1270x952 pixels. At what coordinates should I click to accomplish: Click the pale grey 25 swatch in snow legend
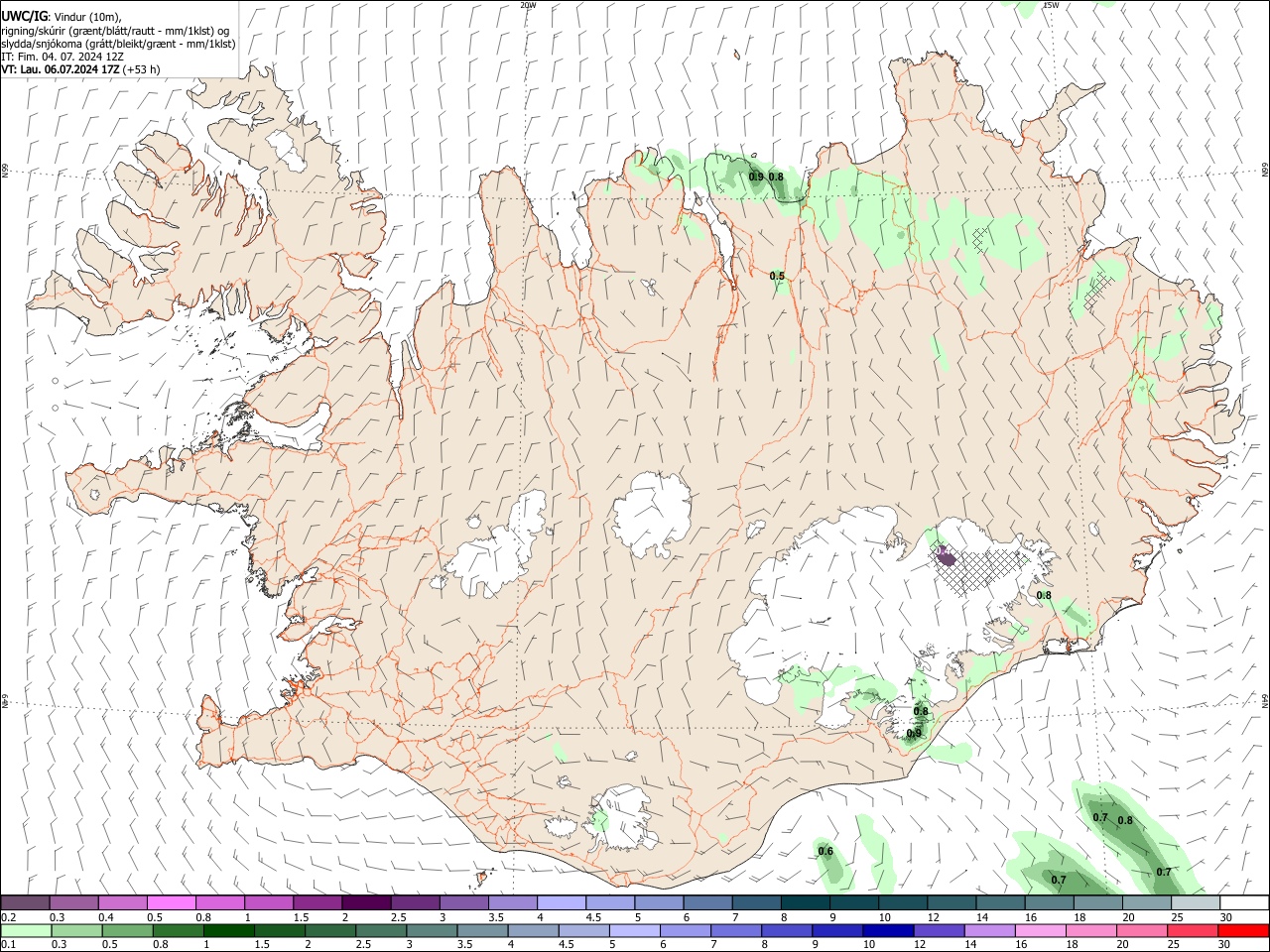point(1197,902)
